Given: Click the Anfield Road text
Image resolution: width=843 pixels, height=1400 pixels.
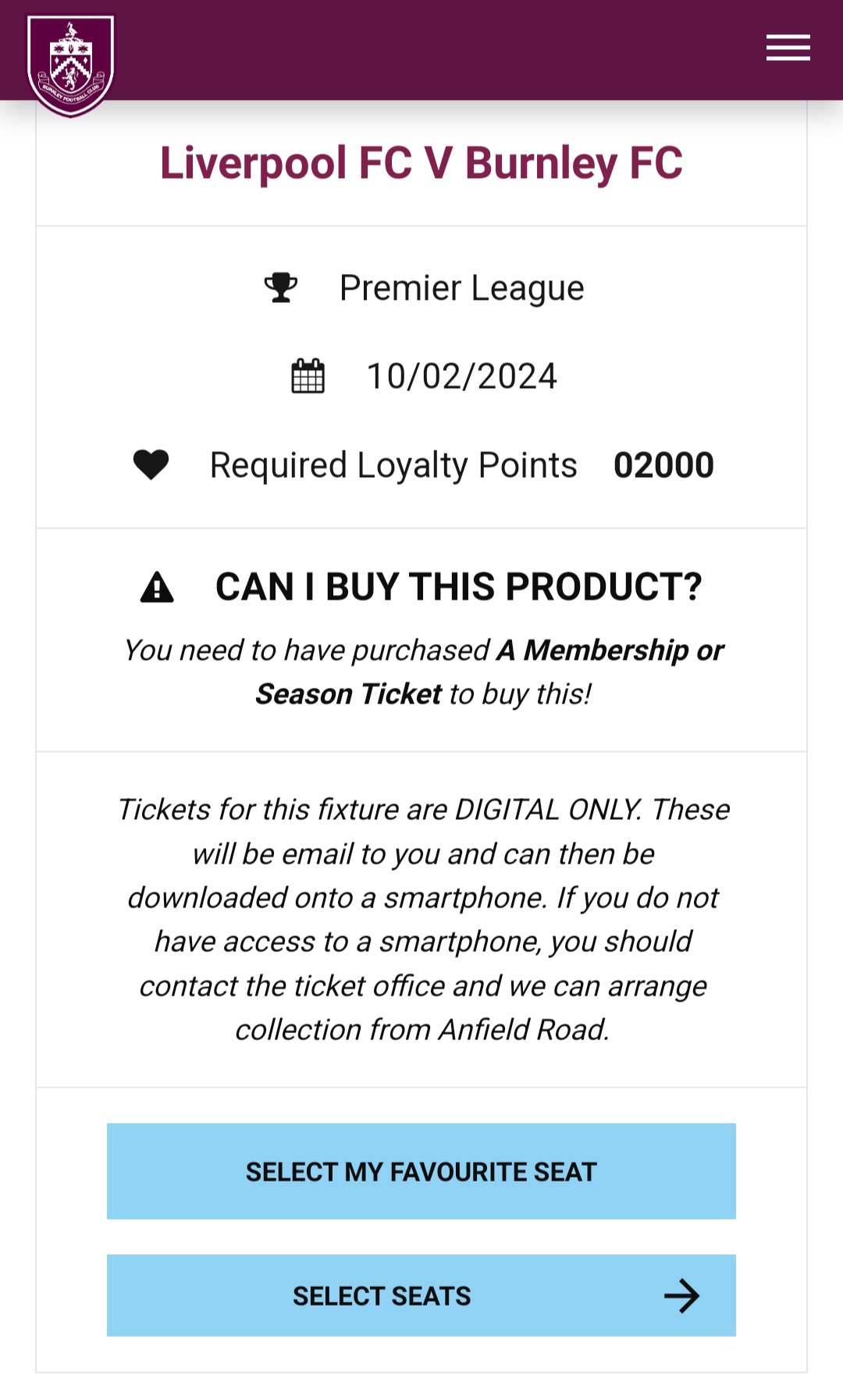Looking at the screenshot, I should (523, 1030).
